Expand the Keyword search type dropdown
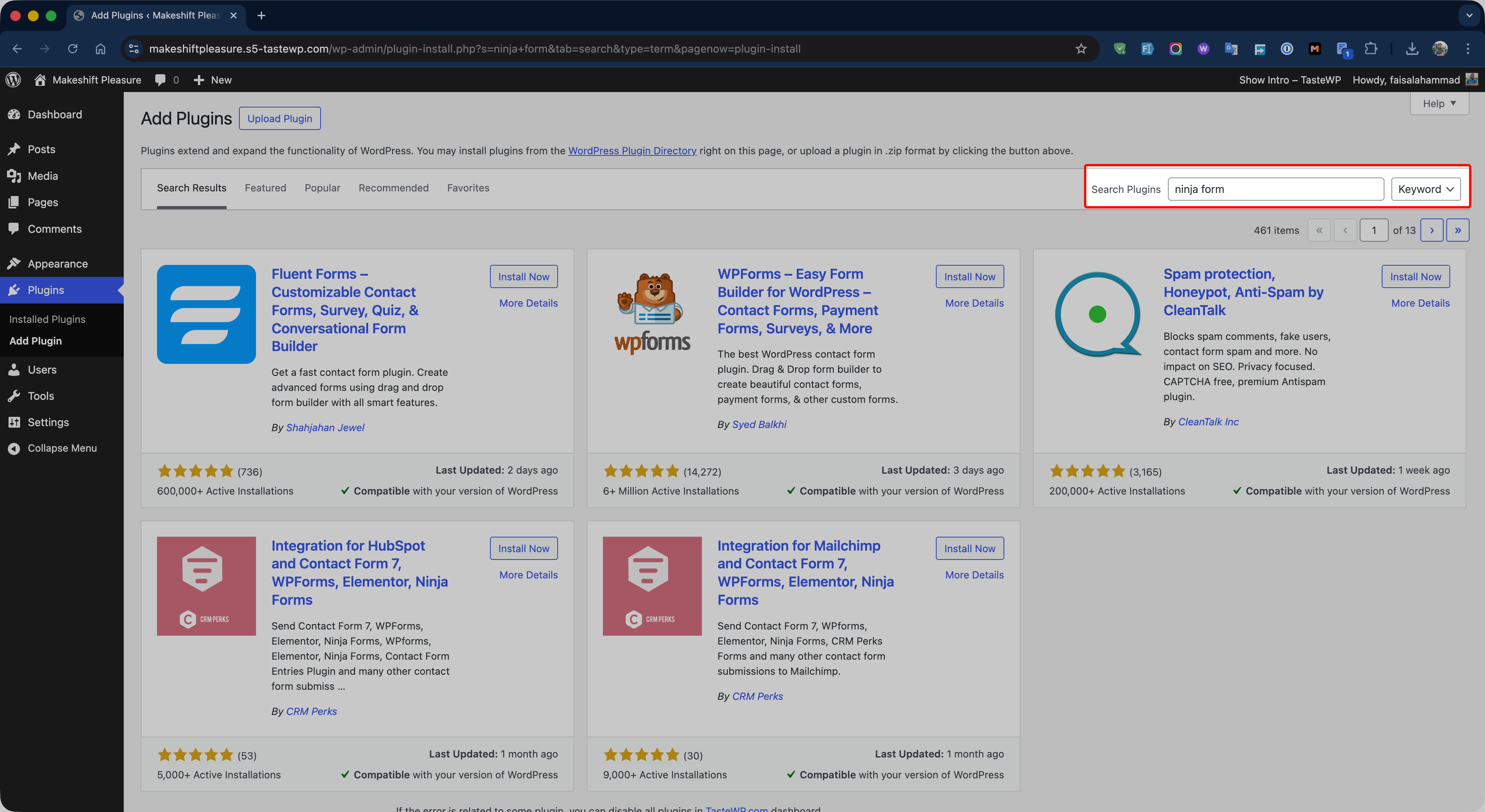Image resolution: width=1485 pixels, height=812 pixels. [x=1425, y=189]
